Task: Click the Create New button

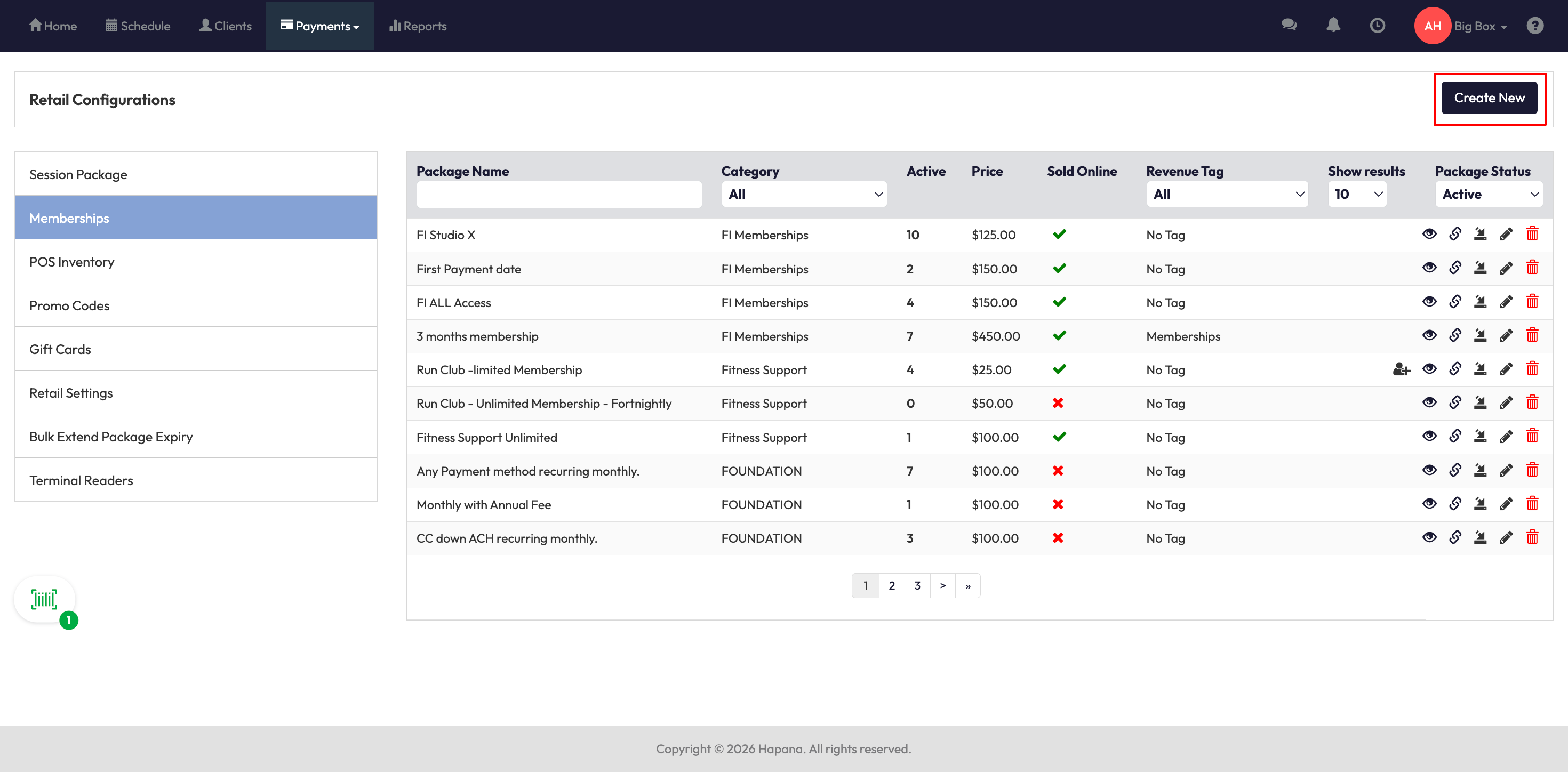Action: coord(1489,98)
